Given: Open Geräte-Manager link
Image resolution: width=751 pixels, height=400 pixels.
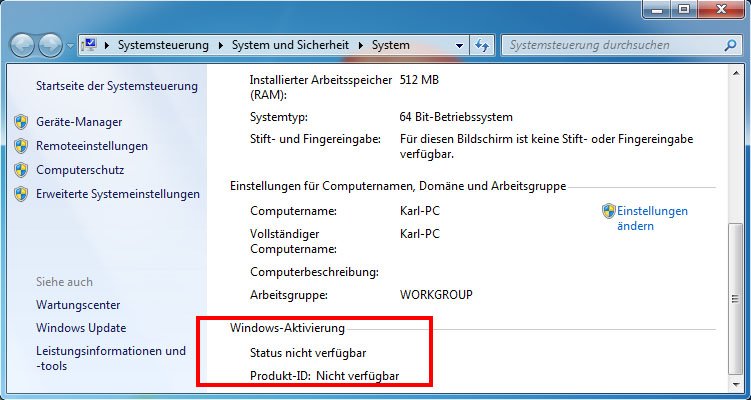Looking at the screenshot, I should tap(79, 122).
